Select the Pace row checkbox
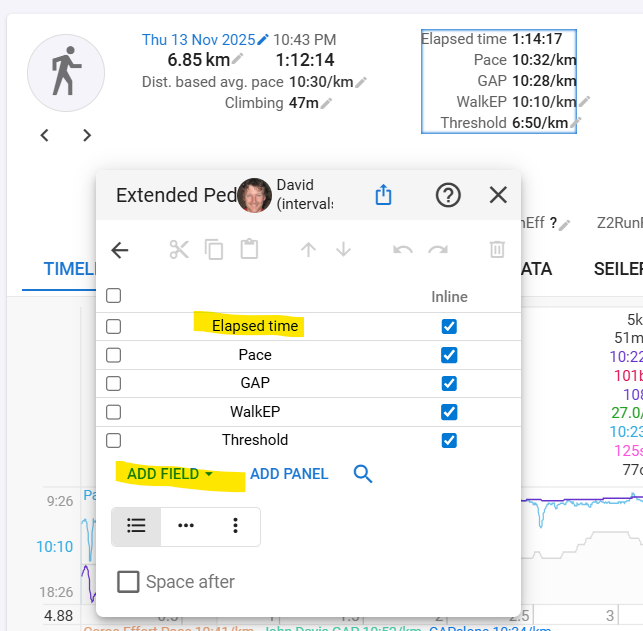The width and height of the screenshot is (643, 631). point(113,355)
